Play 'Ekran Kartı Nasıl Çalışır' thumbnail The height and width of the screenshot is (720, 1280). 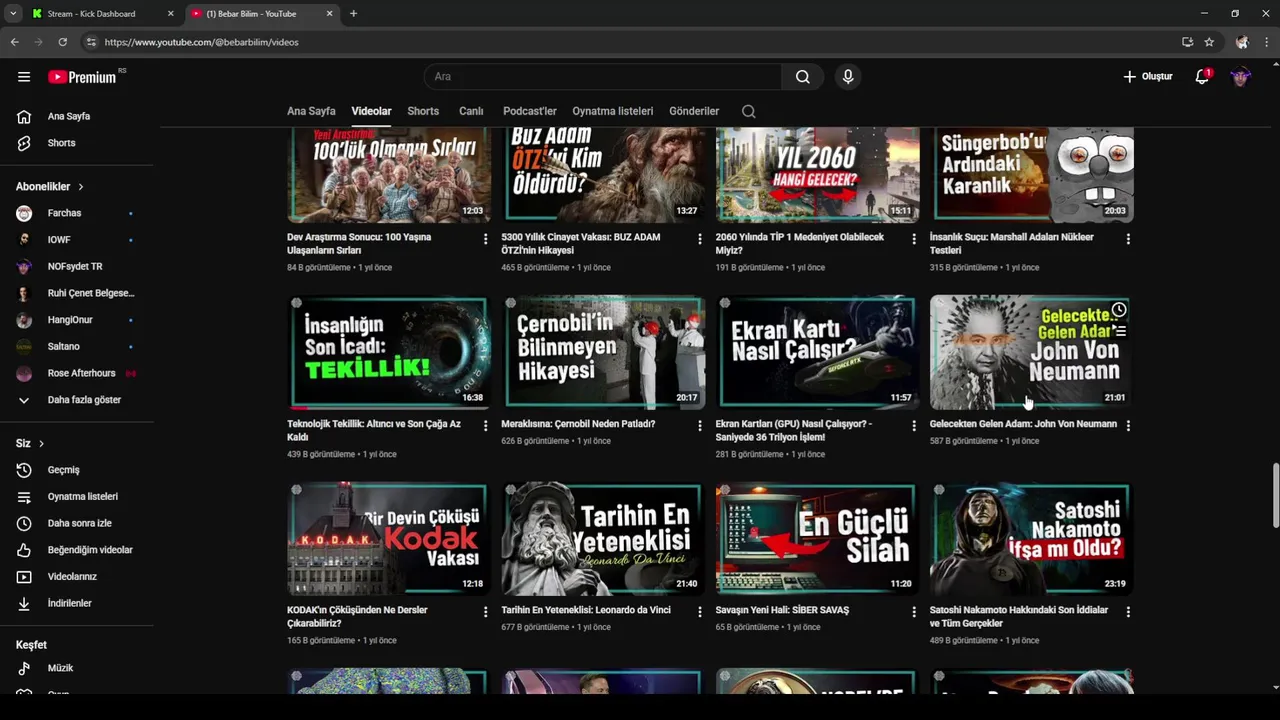[817, 352]
